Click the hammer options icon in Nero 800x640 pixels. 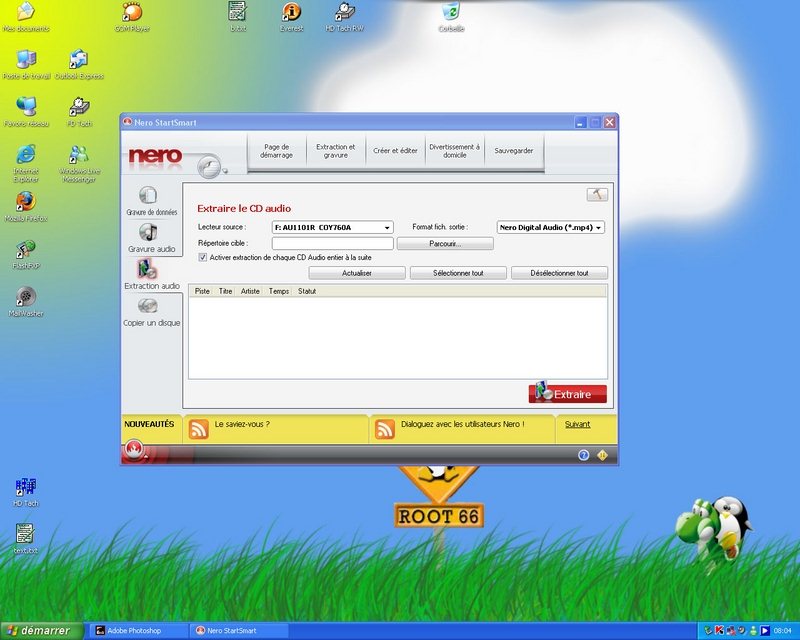[x=597, y=194]
